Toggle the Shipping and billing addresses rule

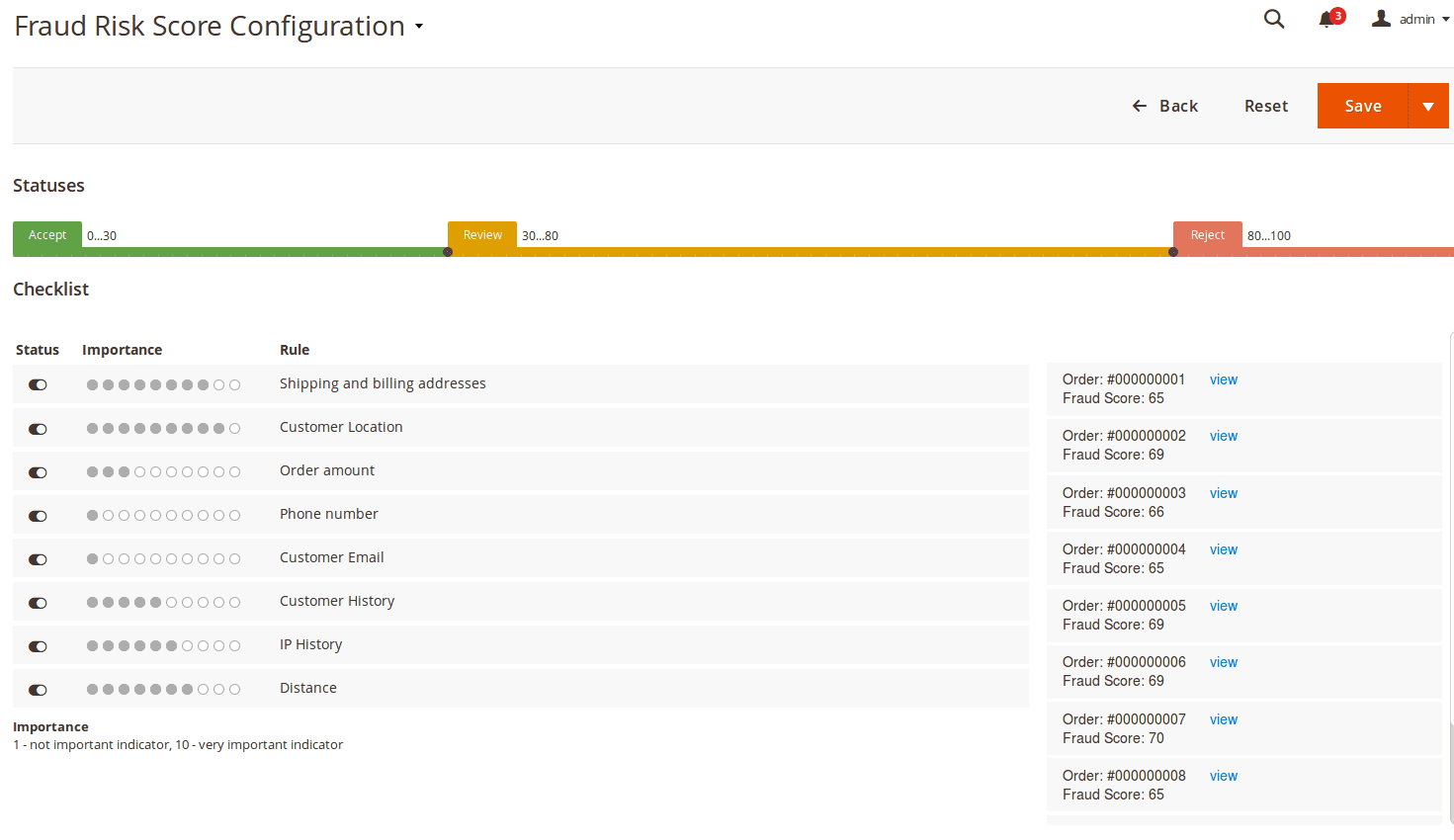(x=38, y=385)
